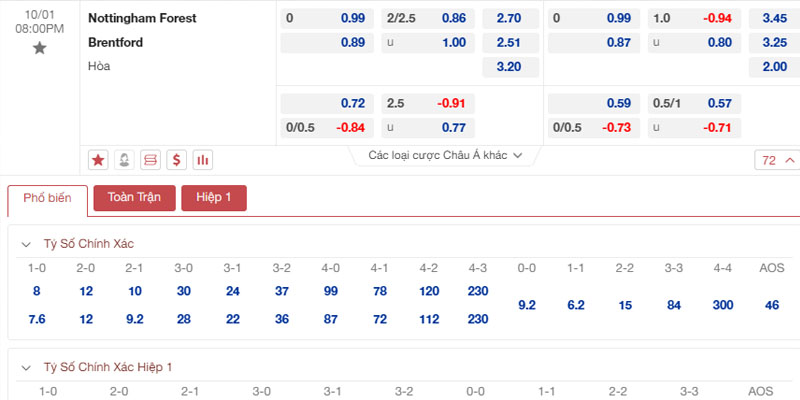This screenshot has width=800, height=400.
Task: Select full-match draw odds 3.20
Action: (x=510, y=67)
